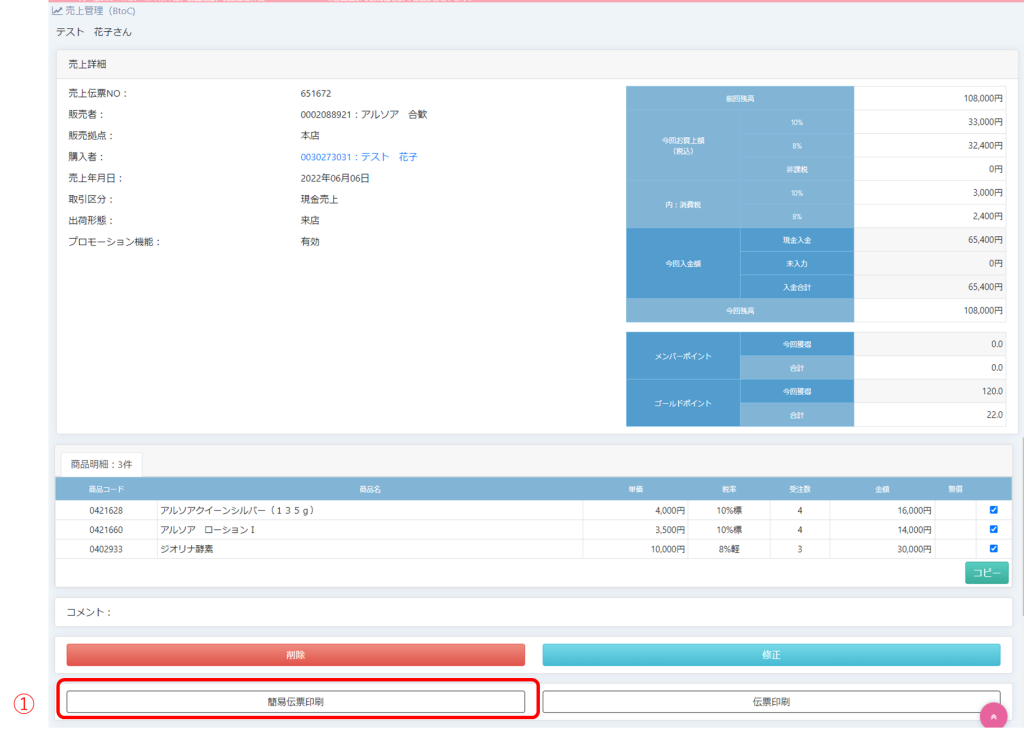Click the blue 修正 button

(x=771, y=655)
